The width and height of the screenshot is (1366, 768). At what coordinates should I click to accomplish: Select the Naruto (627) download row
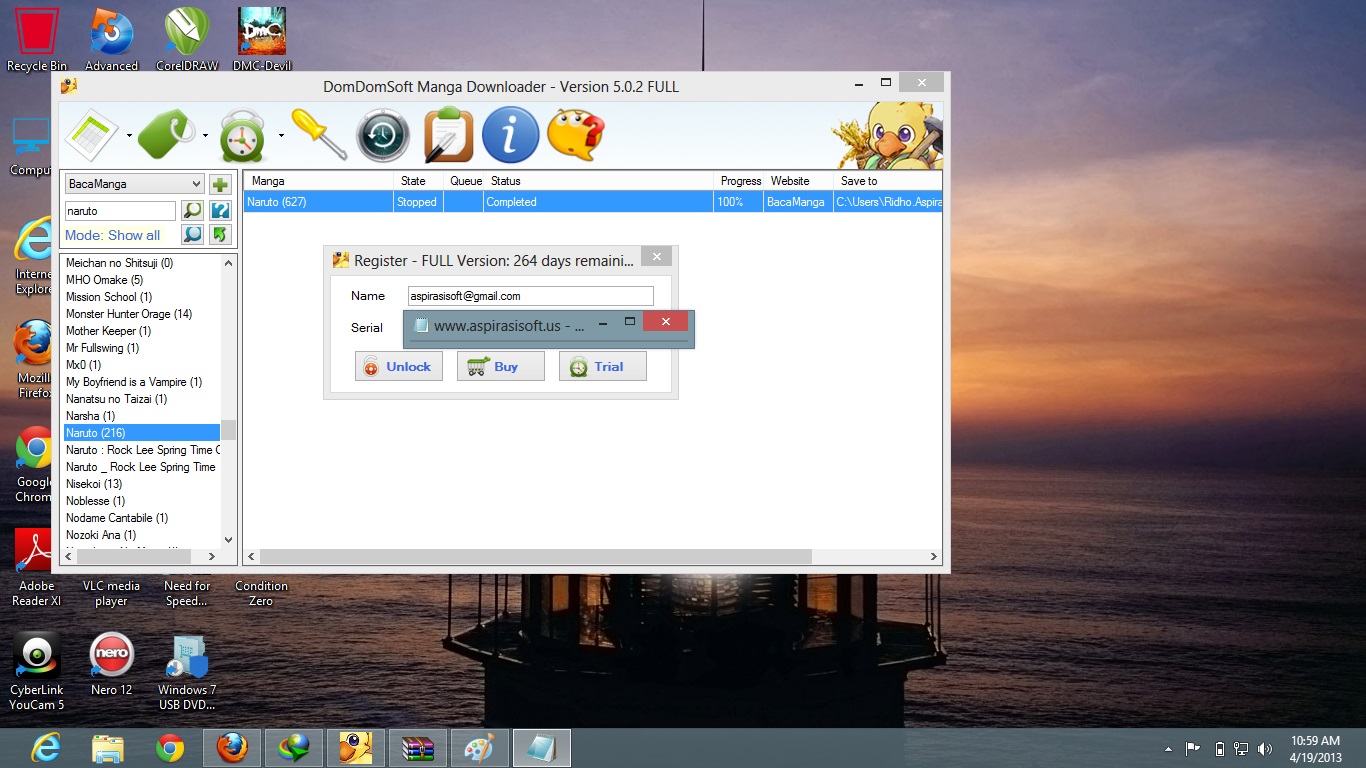593,202
